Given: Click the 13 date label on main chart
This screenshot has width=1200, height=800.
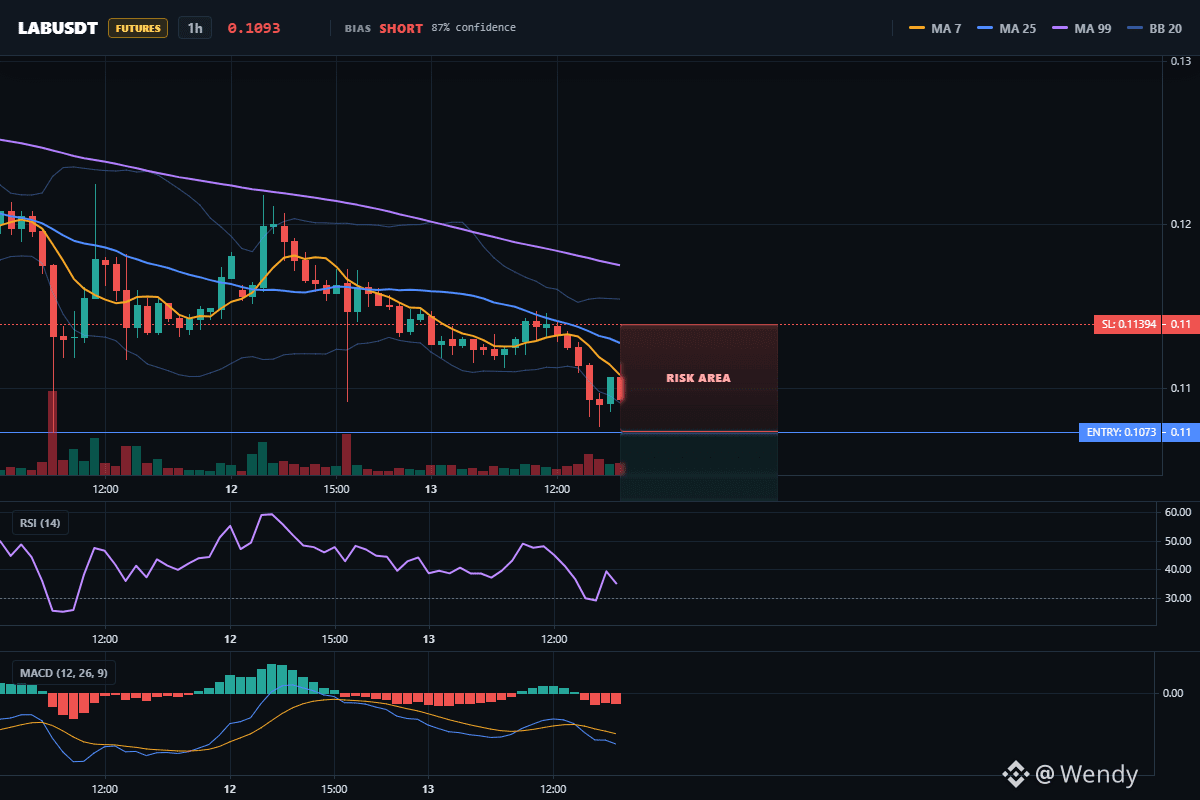Looking at the screenshot, I should click(x=431, y=489).
